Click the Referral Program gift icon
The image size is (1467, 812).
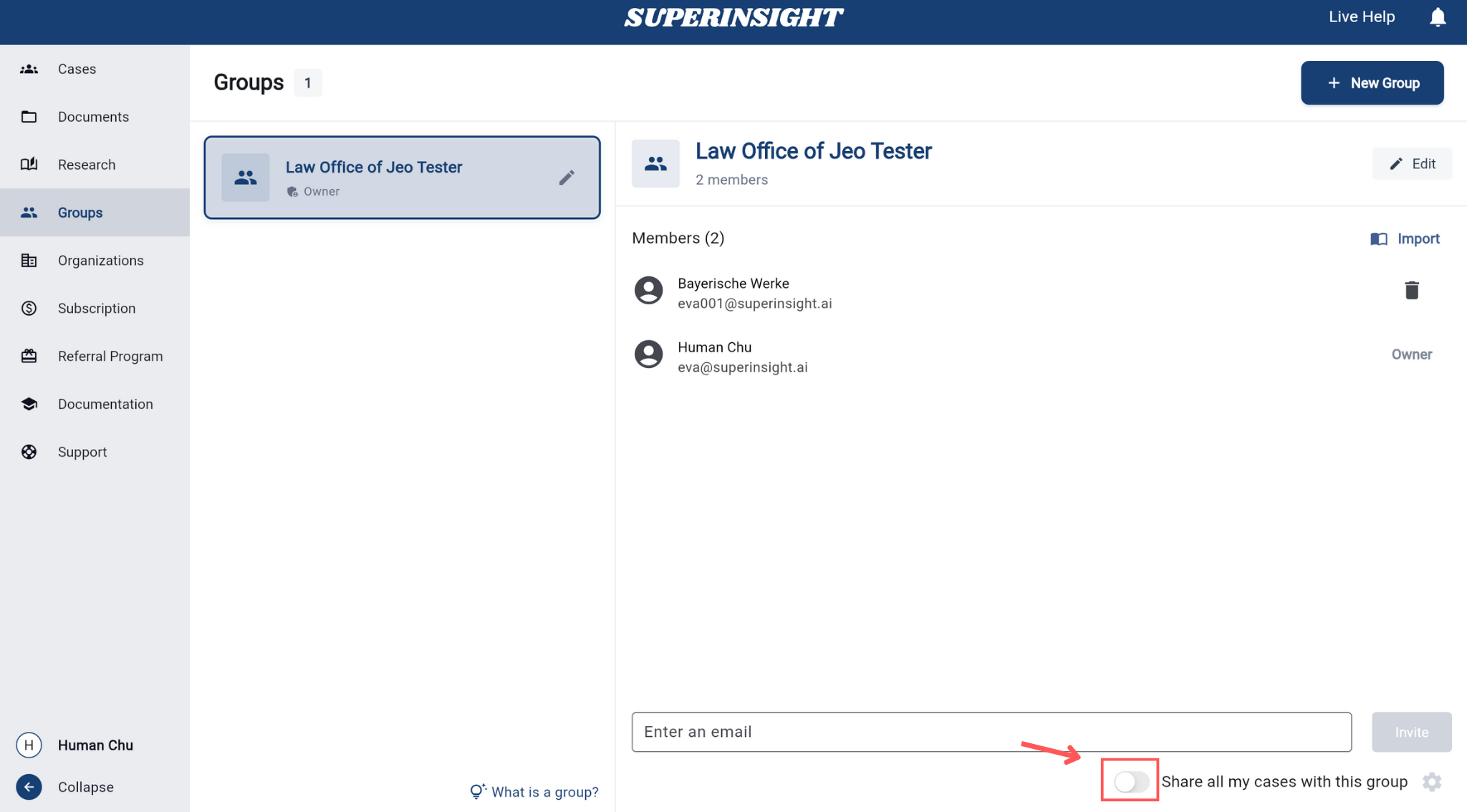click(29, 356)
